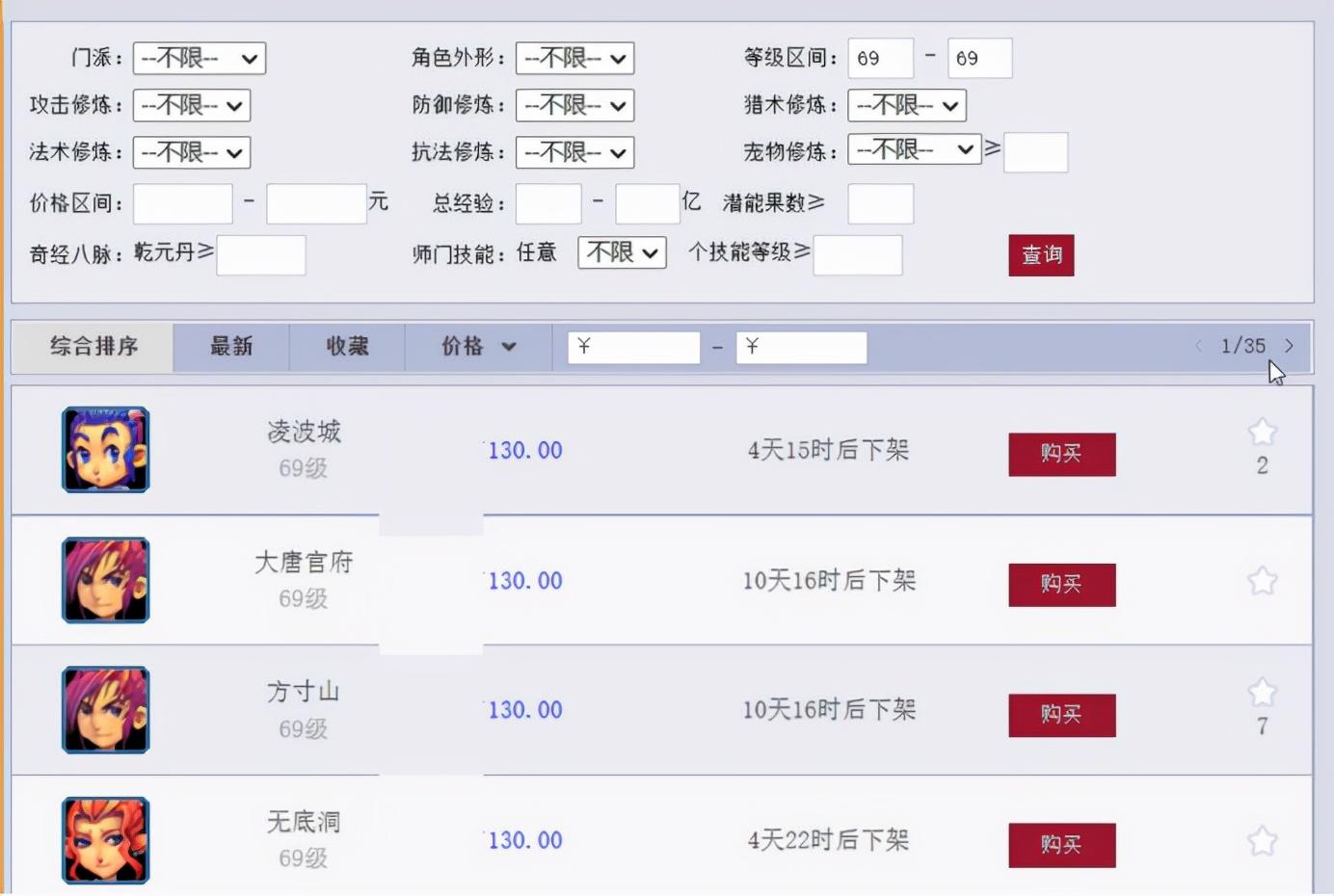Click the 方寸山 character avatar icon
The image size is (1334, 896).
pyautogui.click(x=106, y=710)
